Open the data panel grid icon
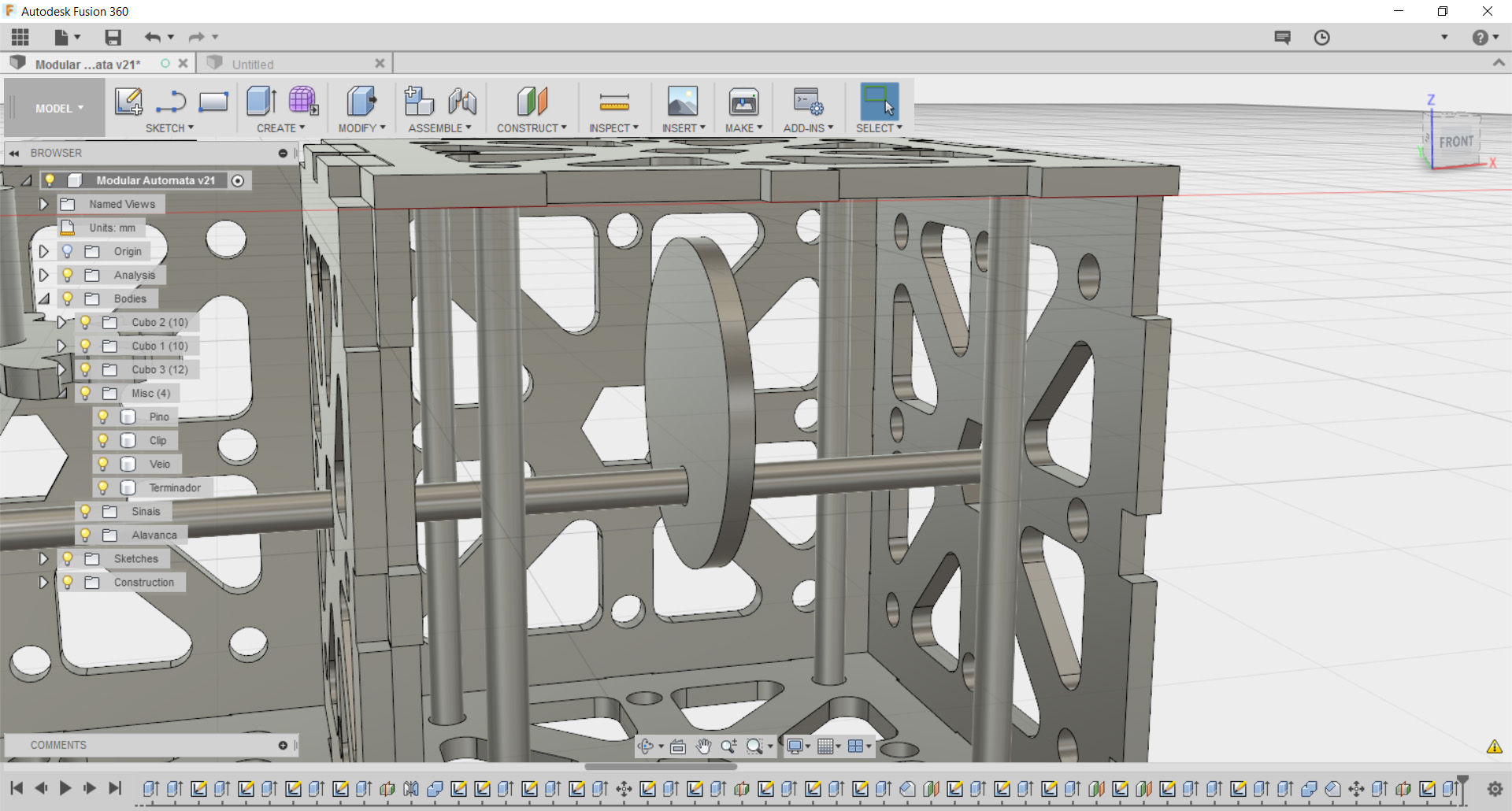Image resolution: width=1512 pixels, height=811 pixels. (x=20, y=37)
